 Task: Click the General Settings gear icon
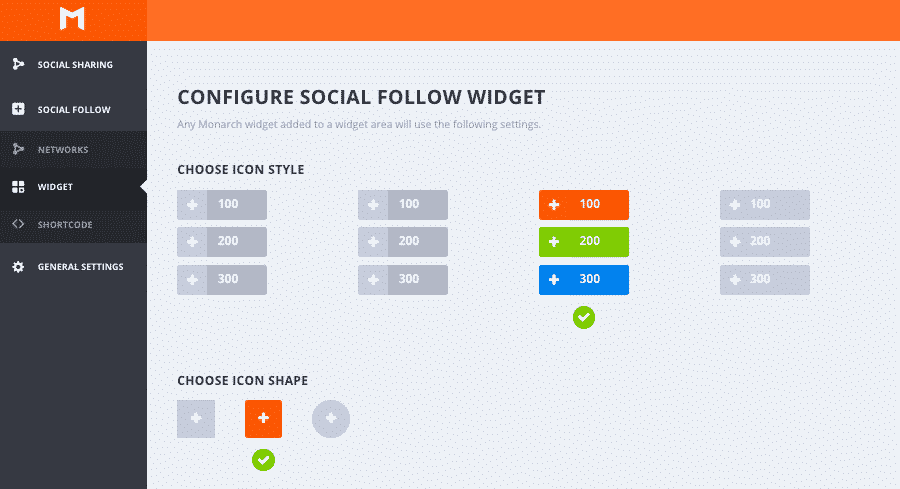point(18,266)
